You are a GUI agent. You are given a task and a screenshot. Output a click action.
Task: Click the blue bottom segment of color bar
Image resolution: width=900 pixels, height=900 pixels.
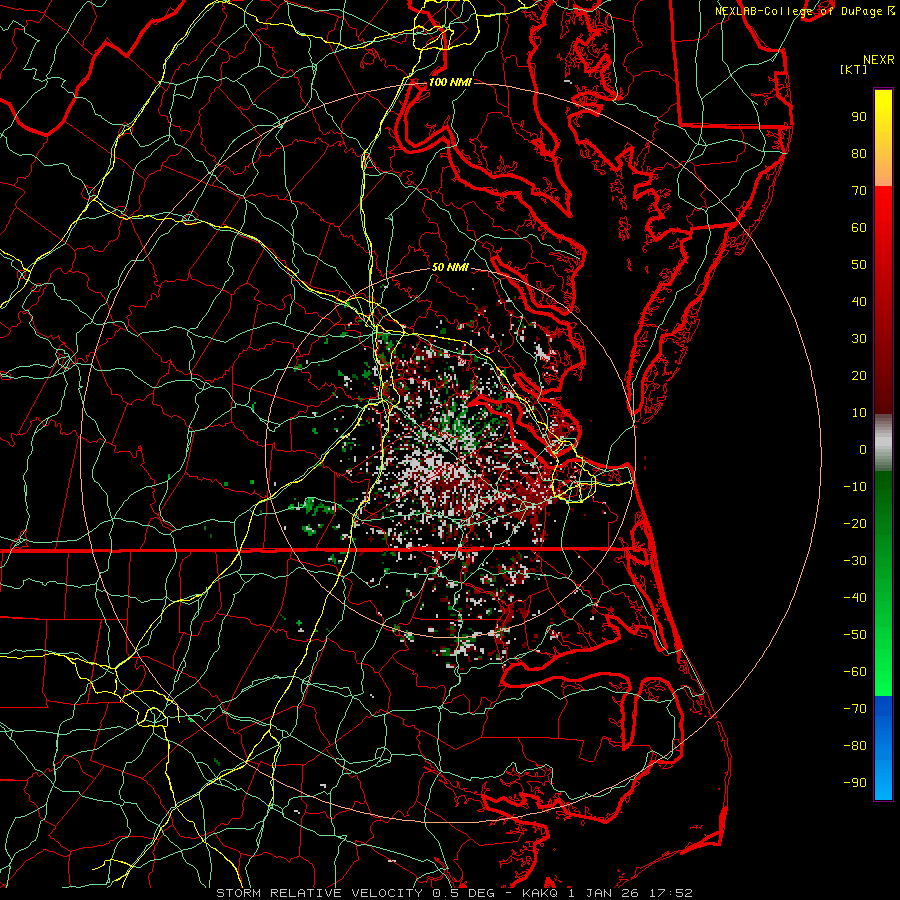click(883, 747)
